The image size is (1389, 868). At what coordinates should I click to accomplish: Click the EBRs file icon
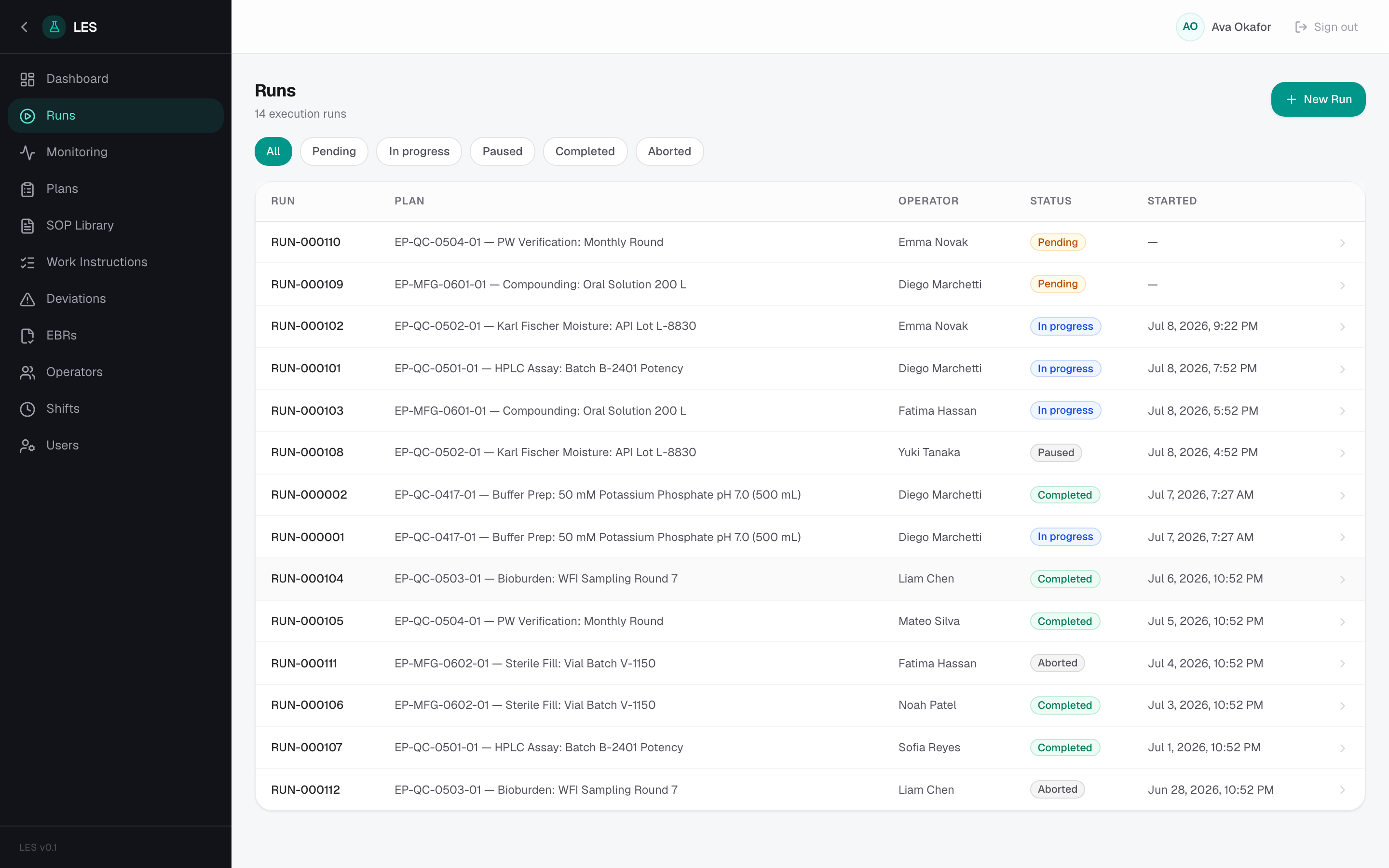pyautogui.click(x=27, y=336)
